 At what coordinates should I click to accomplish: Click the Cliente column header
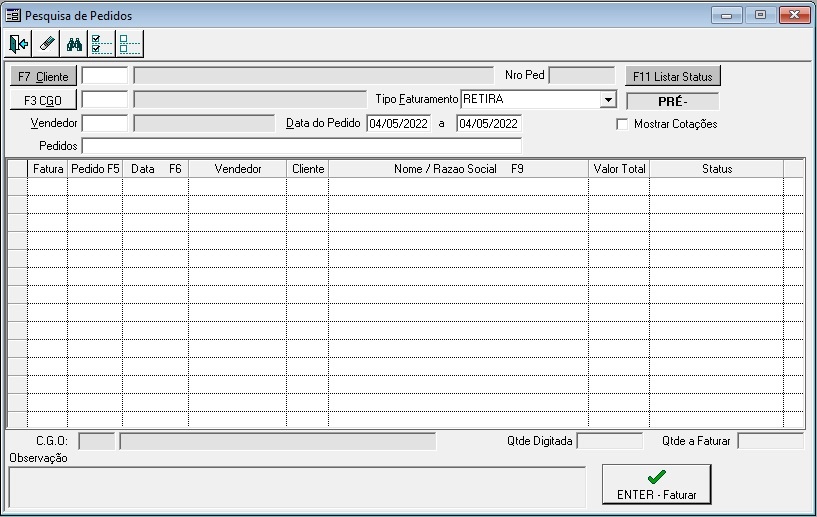click(307, 169)
